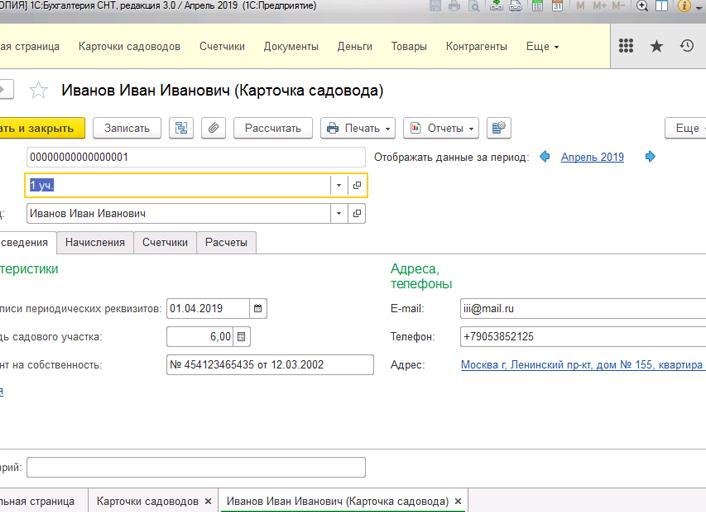Open calculator button next to 6,00 field
The height and width of the screenshot is (512, 706).
(241, 336)
